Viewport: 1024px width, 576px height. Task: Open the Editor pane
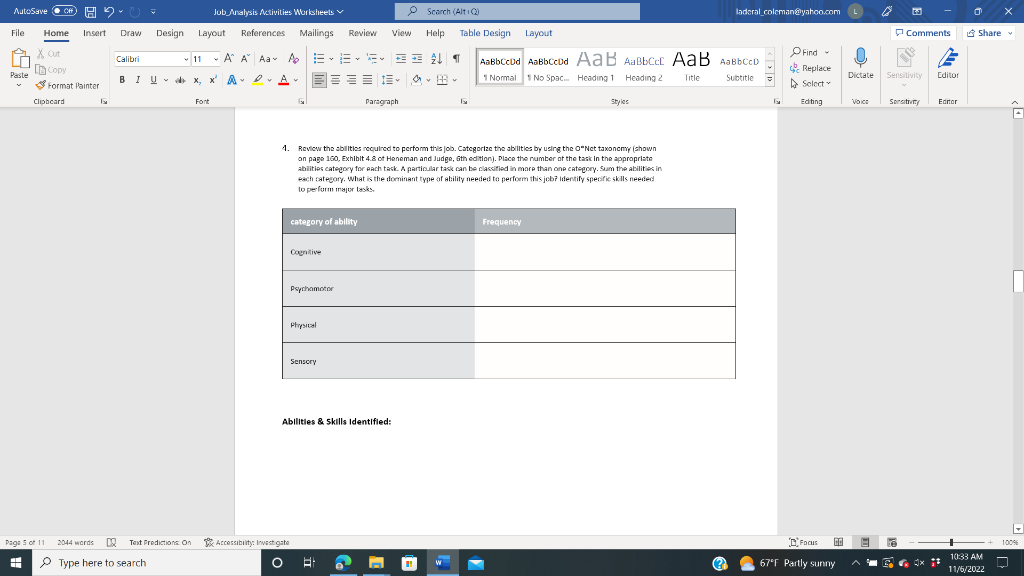[948, 65]
